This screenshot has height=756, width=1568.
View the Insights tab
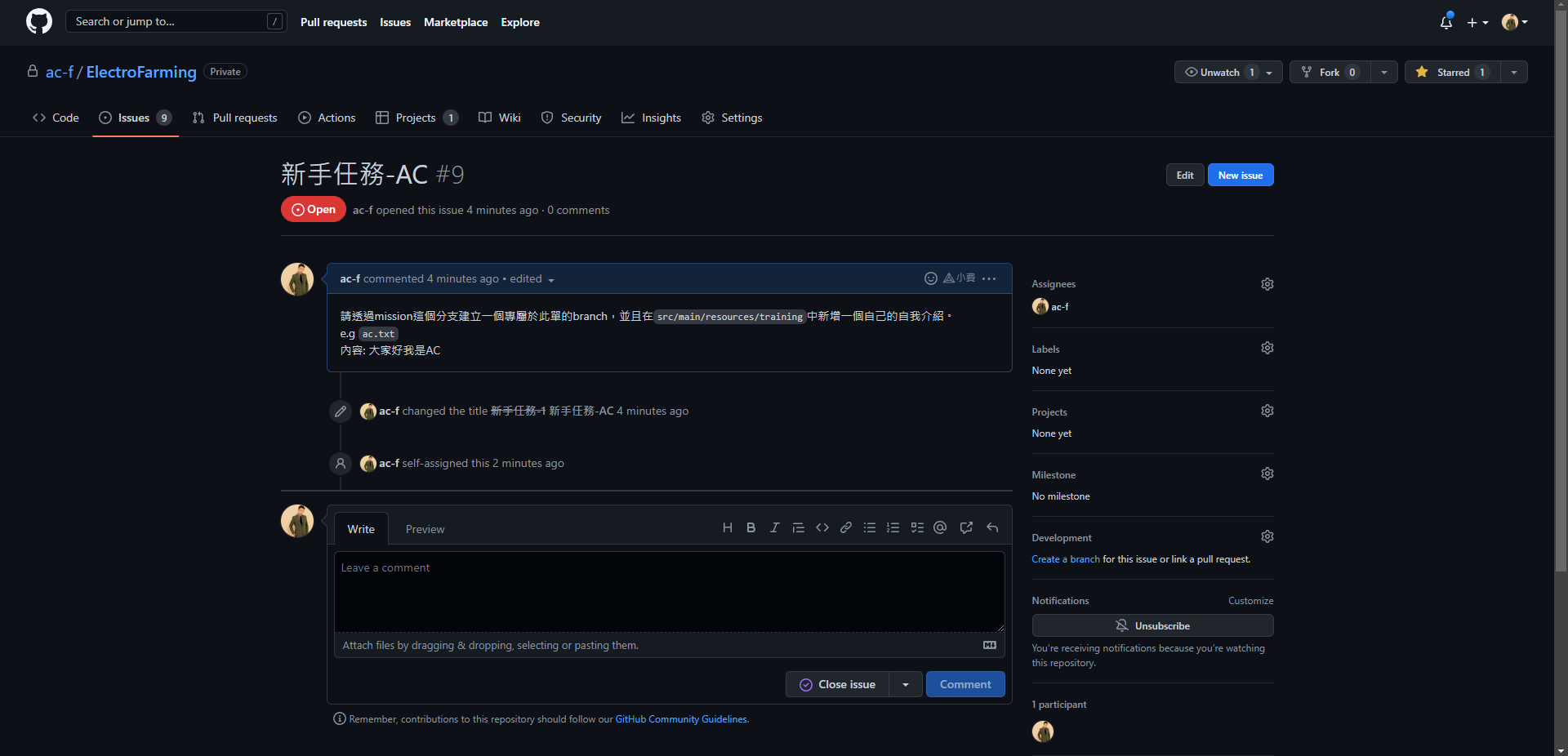652,118
